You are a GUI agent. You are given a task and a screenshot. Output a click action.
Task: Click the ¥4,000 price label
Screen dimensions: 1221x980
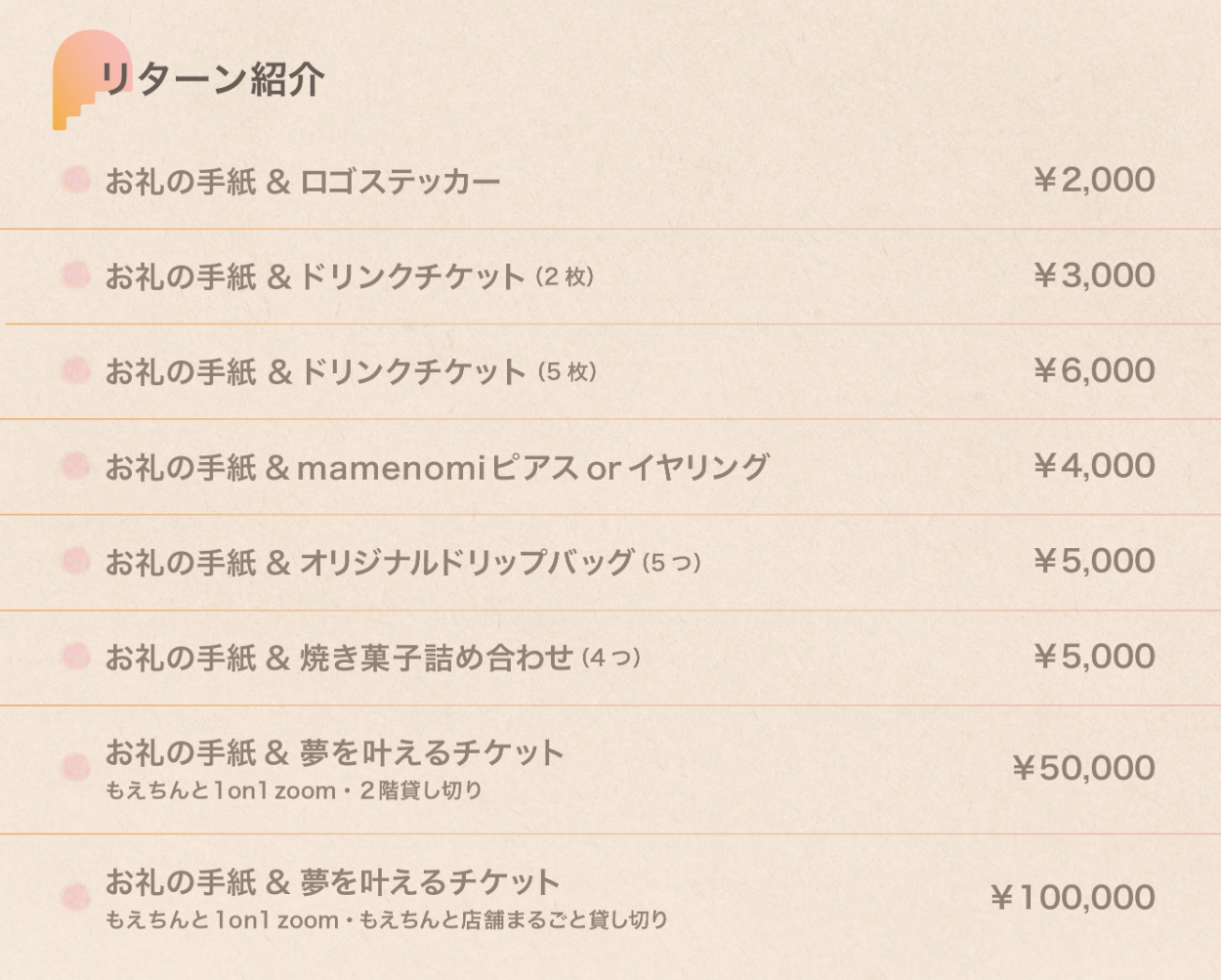1094,466
